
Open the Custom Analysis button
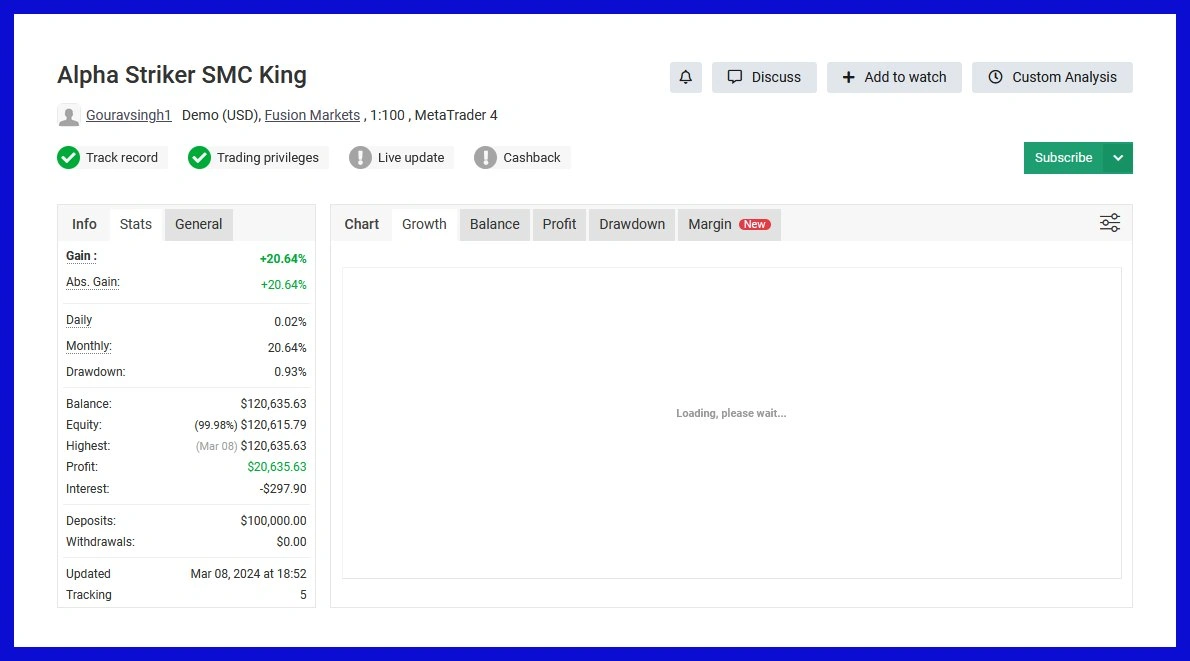pos(1052,77)
